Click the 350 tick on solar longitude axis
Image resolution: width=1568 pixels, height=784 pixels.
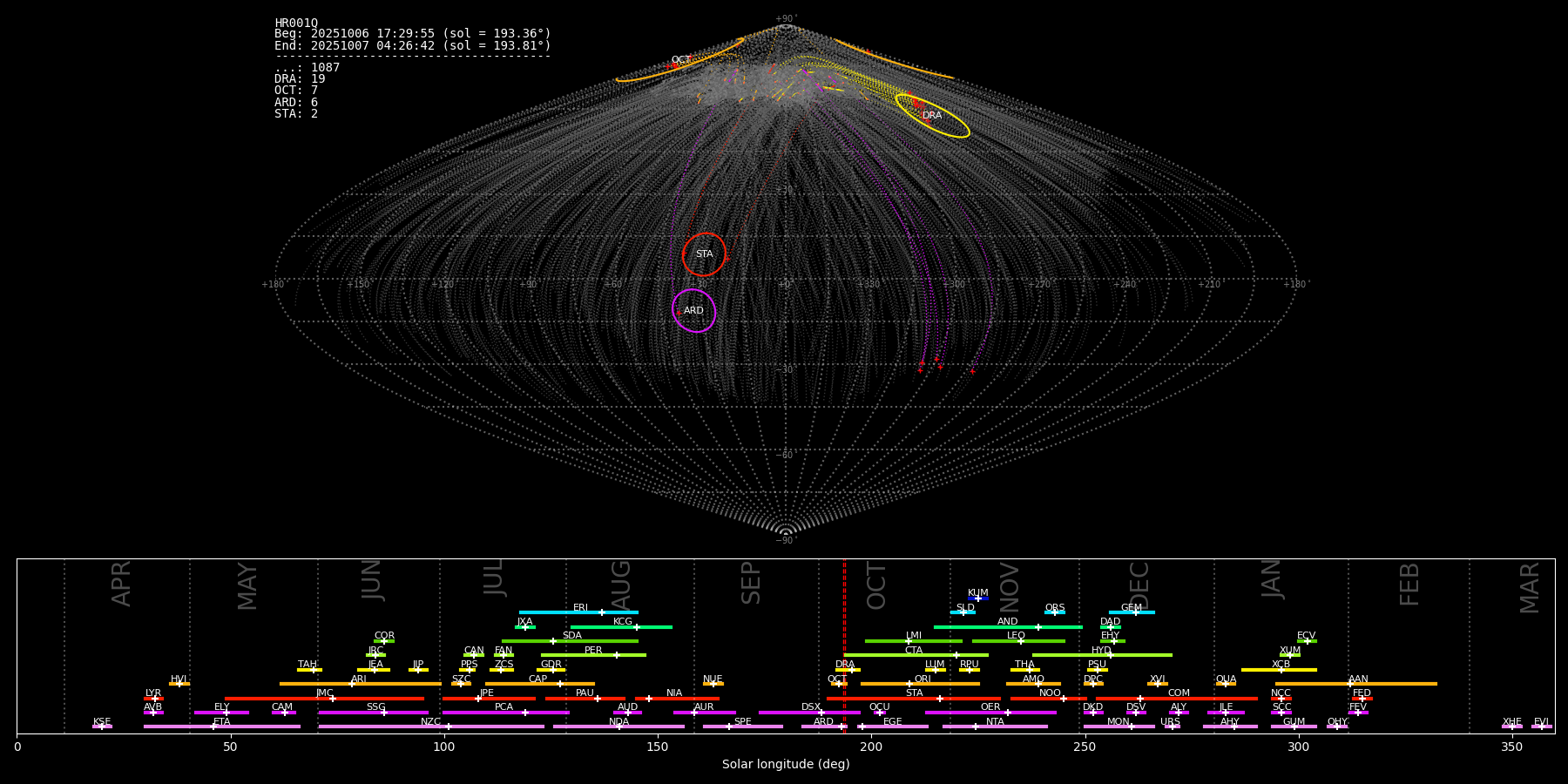coord(1512,747)
